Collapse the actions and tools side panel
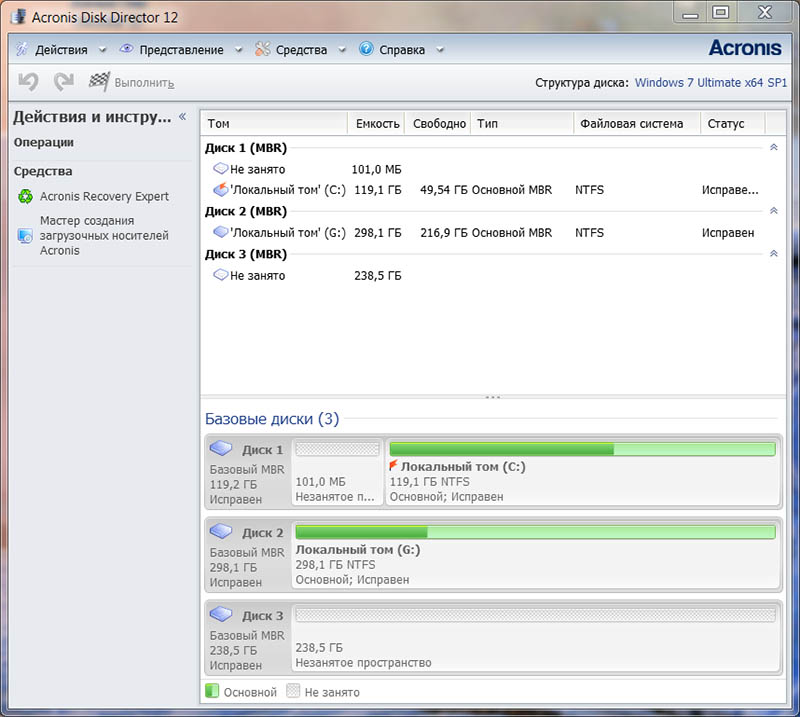The height and width of the screenshot is (717, 800). pos(182,116)
